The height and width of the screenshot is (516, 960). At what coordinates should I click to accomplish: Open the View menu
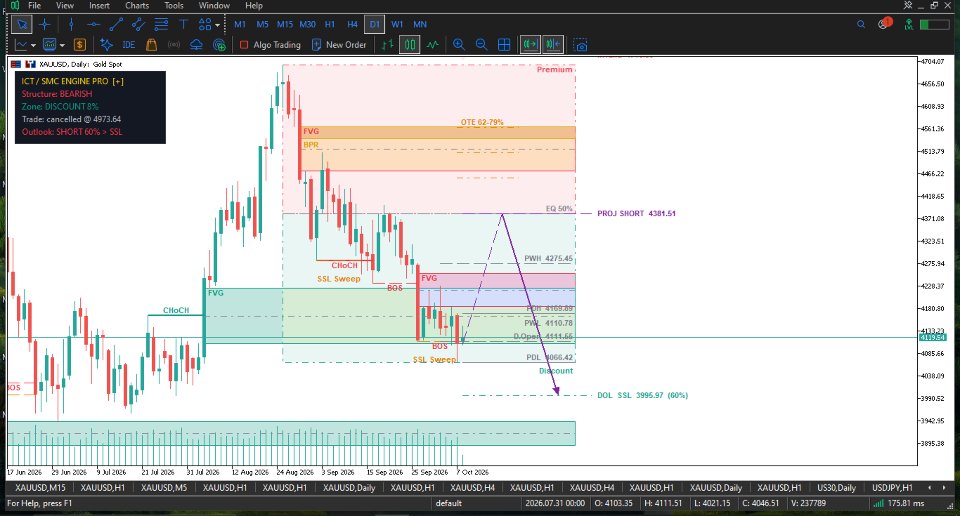(x=65, y=6)
